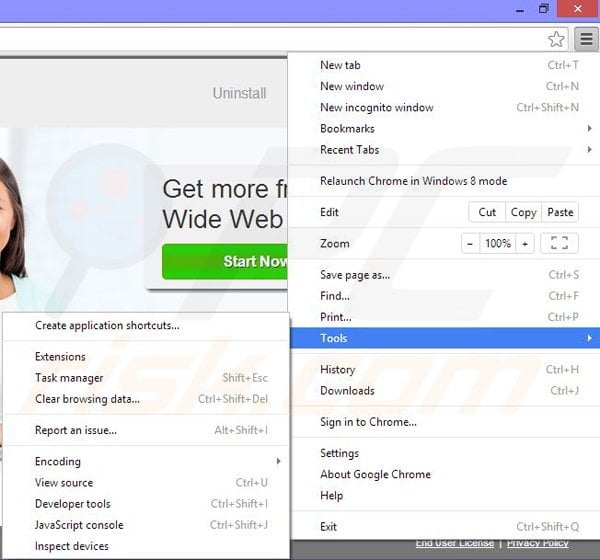This screenshot has height=560, width=600.
Task: Expand the Recent Tabs submenu arrow
Action: pos(589,149)
